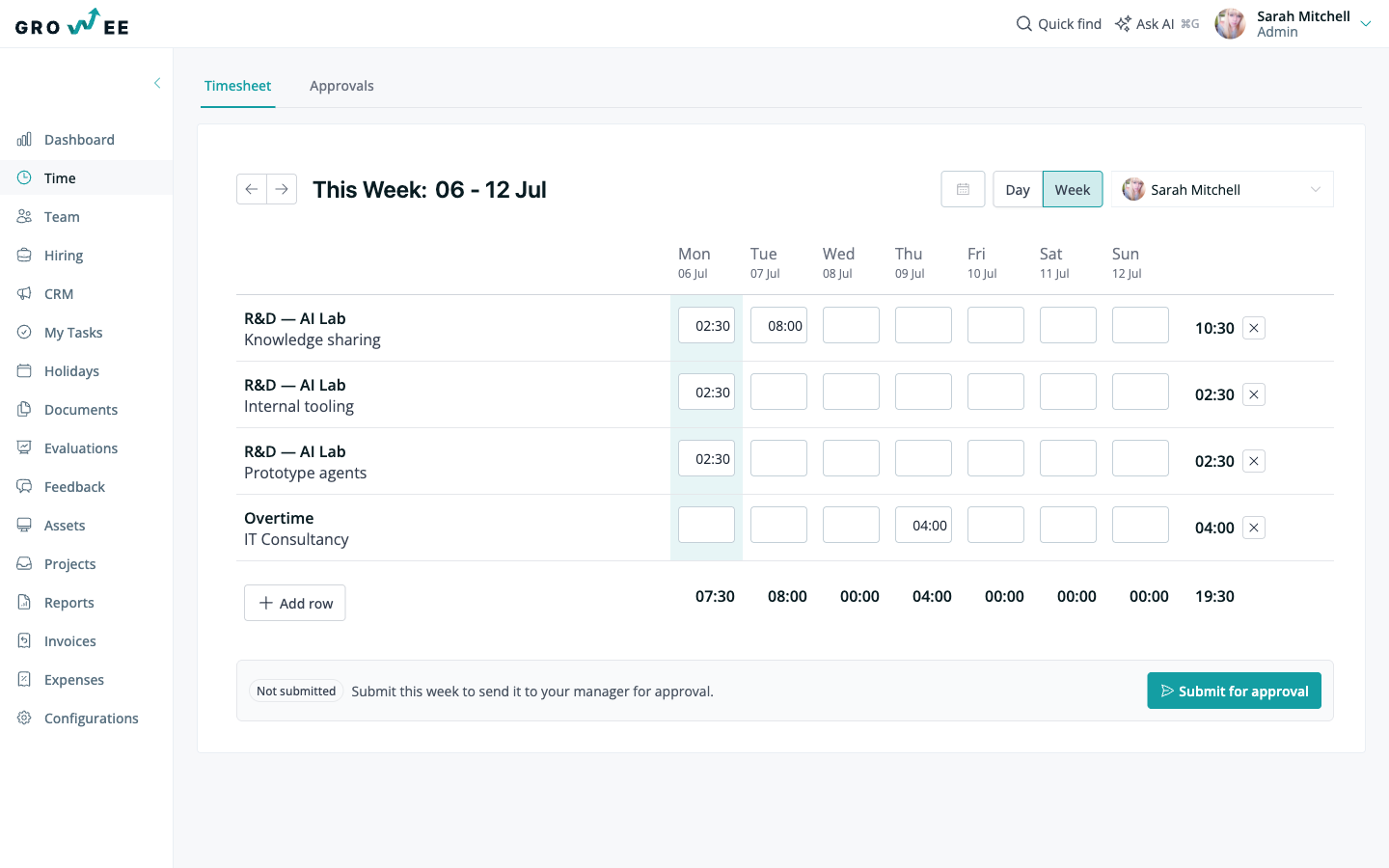The width and height of the screenshot is (1389, 868).
Task: Open the calendar date picker
Action: (x=963, y=189)
